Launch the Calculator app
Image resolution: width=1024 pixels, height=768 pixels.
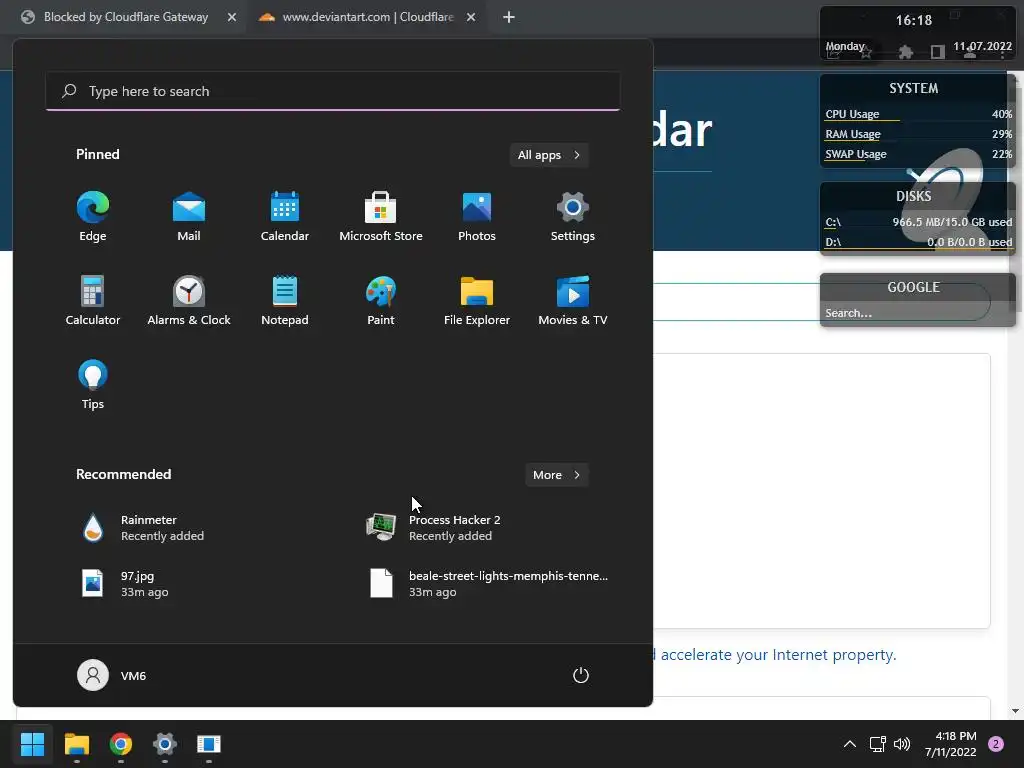93,300
